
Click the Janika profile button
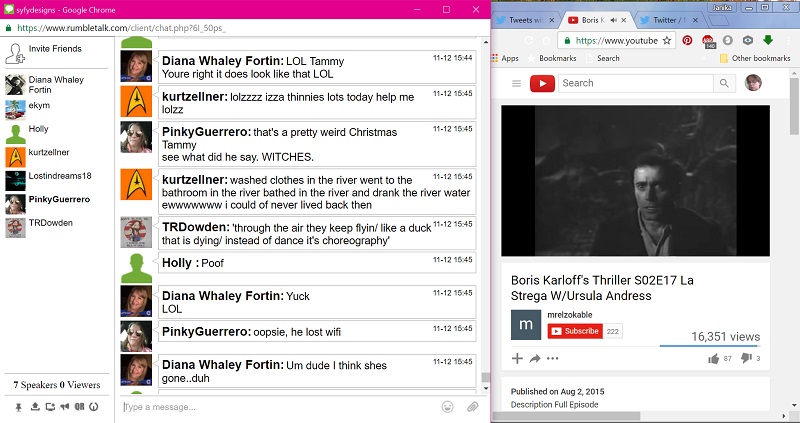721,7
